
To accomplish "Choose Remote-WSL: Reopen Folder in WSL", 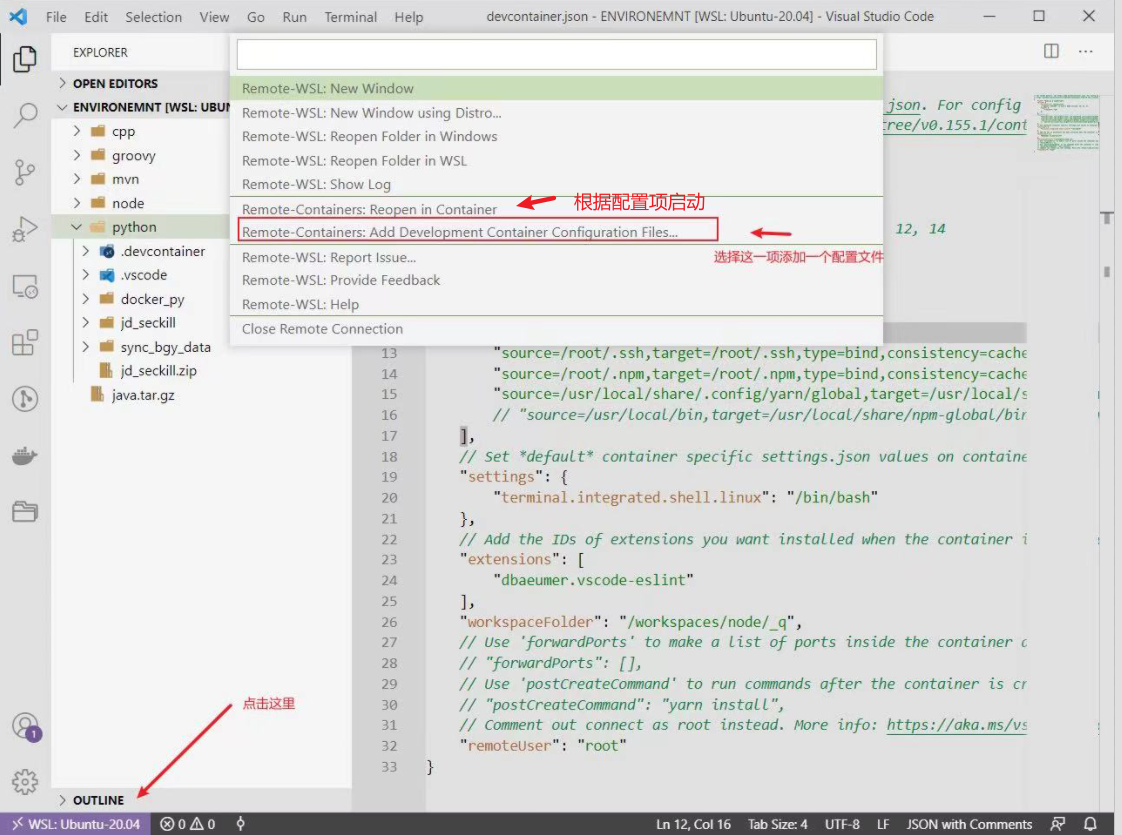I will coord(557,160).
